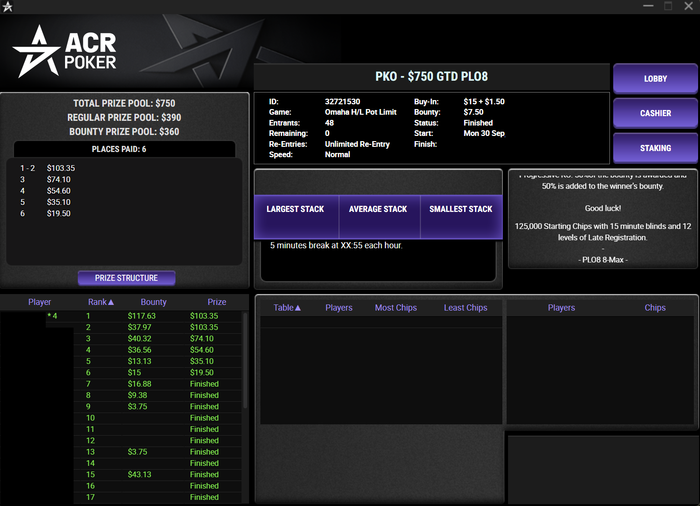The image size is (700, 506).
Task: Open the Staking page
Action: (x=655, y=148)
